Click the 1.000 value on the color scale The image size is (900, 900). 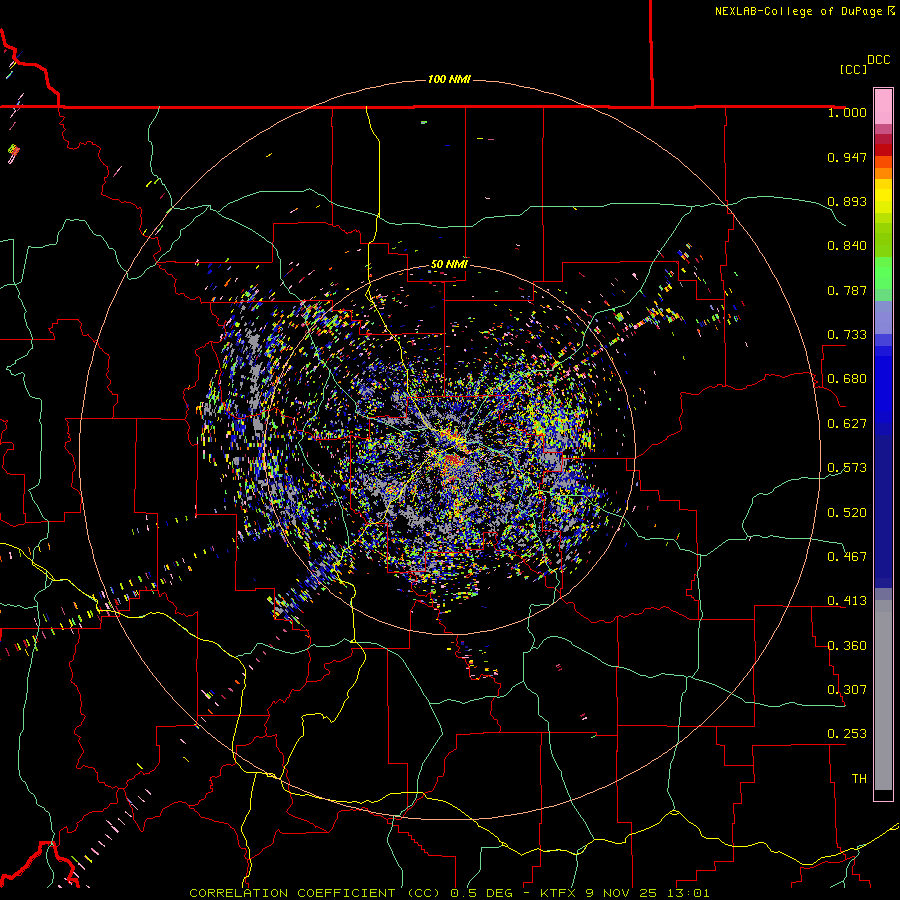pyautogui.click(x=847, y=113)
